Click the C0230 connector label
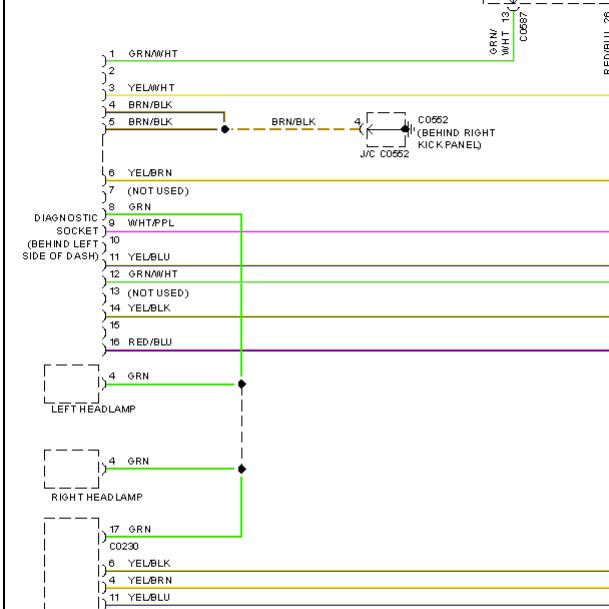 click(x=124, y=546)
